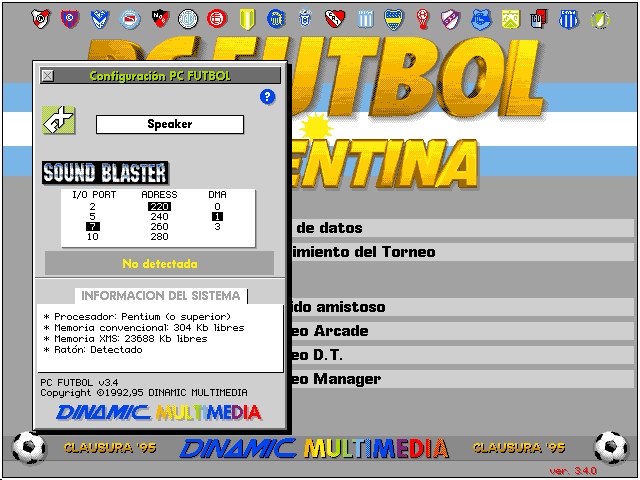
Task: Click the Sound Blaster logo
Action: point(105,173)
